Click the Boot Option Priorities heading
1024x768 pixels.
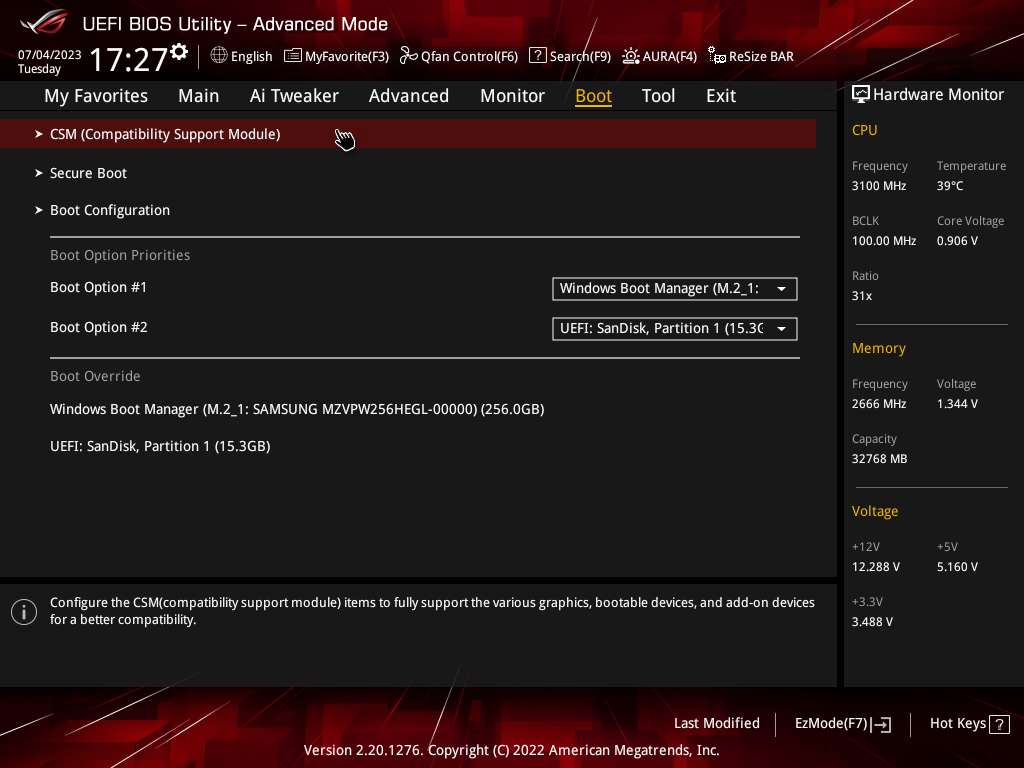[x=120, y=255]
